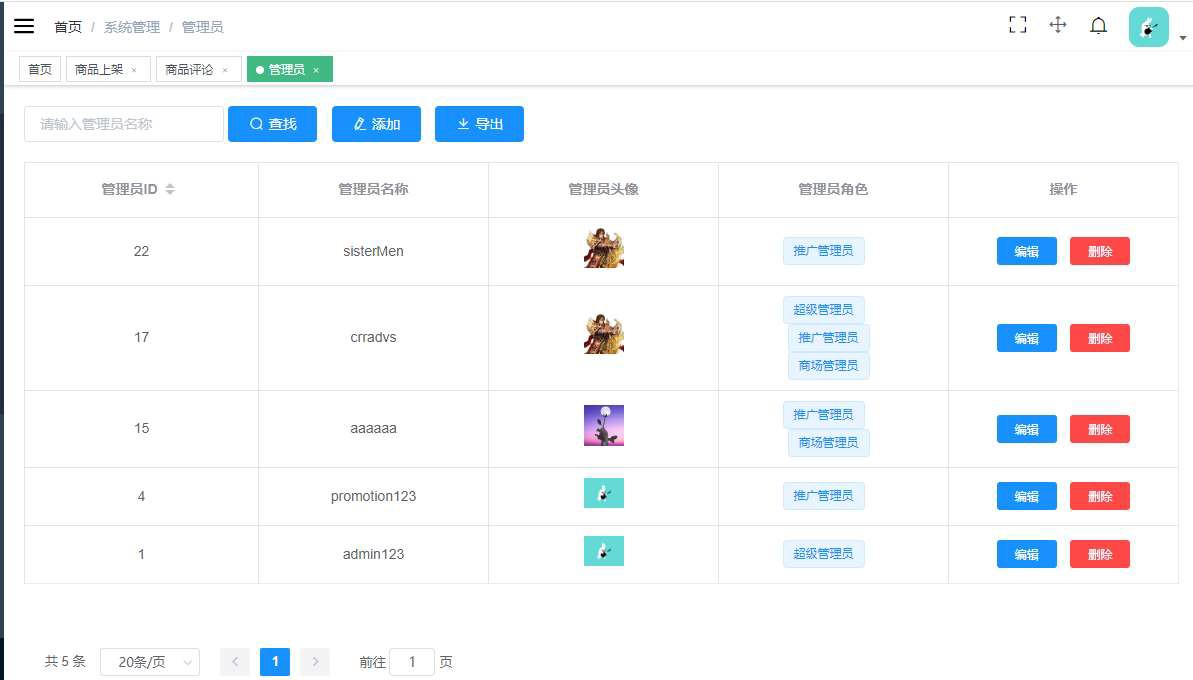
Task: Select page 1 in pagination
Action: (275, 662)
